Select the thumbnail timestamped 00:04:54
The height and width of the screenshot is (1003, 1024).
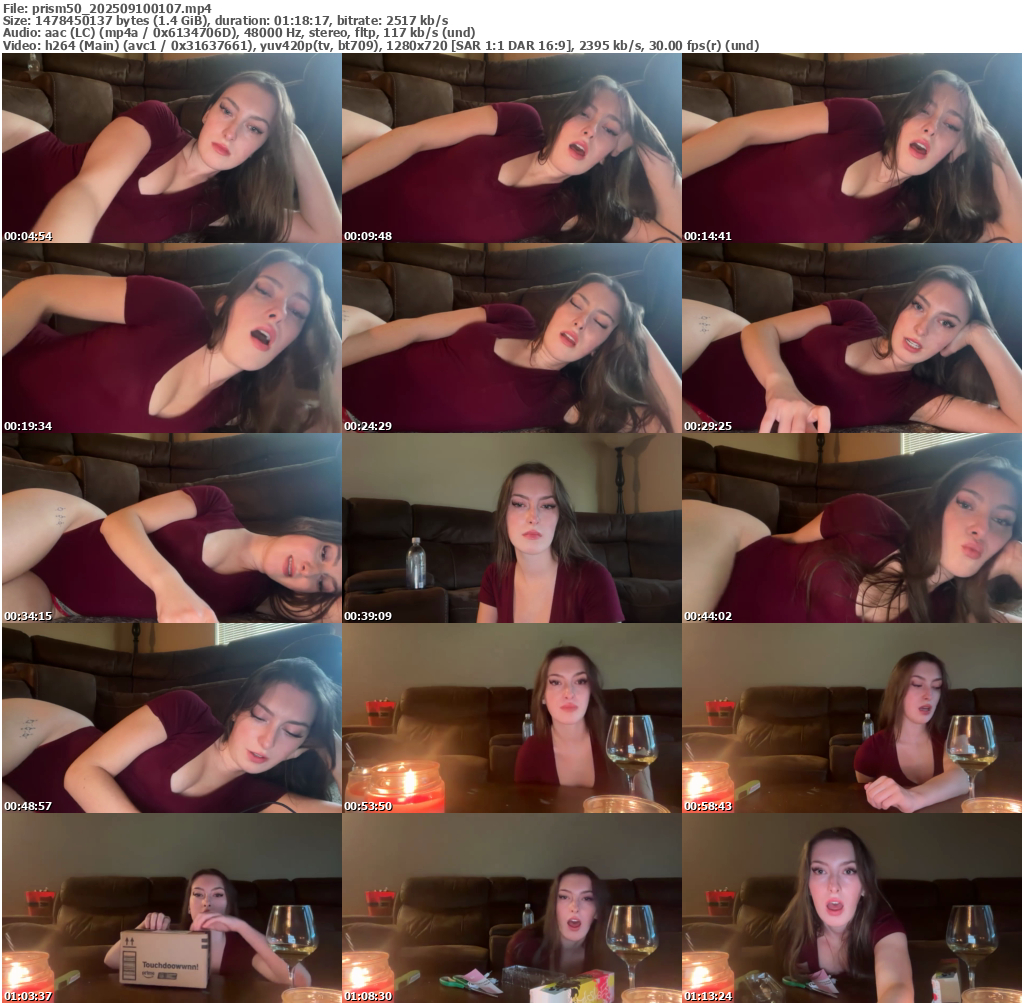[172, 148]
